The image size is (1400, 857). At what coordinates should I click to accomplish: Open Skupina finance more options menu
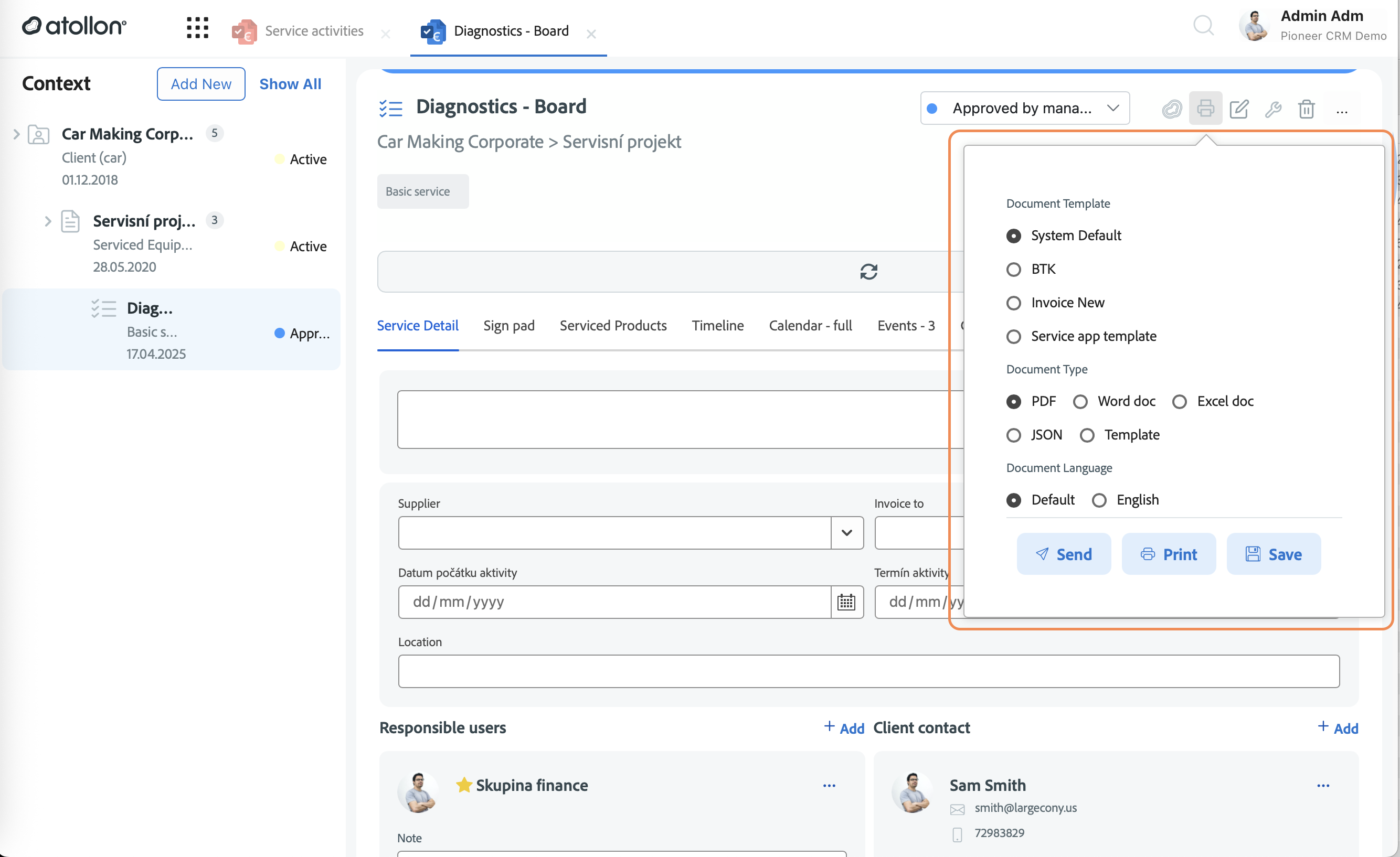[829, 786]
